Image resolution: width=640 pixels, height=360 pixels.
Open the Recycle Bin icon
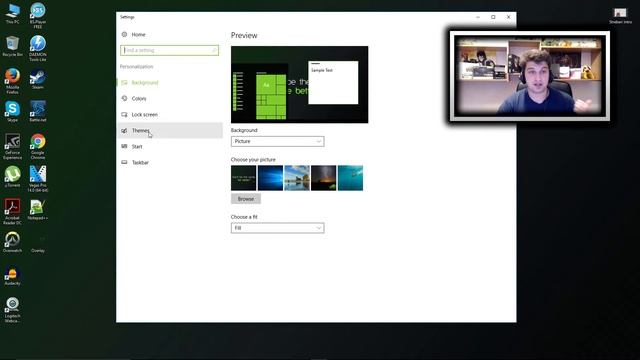click(x=12, y=46)
